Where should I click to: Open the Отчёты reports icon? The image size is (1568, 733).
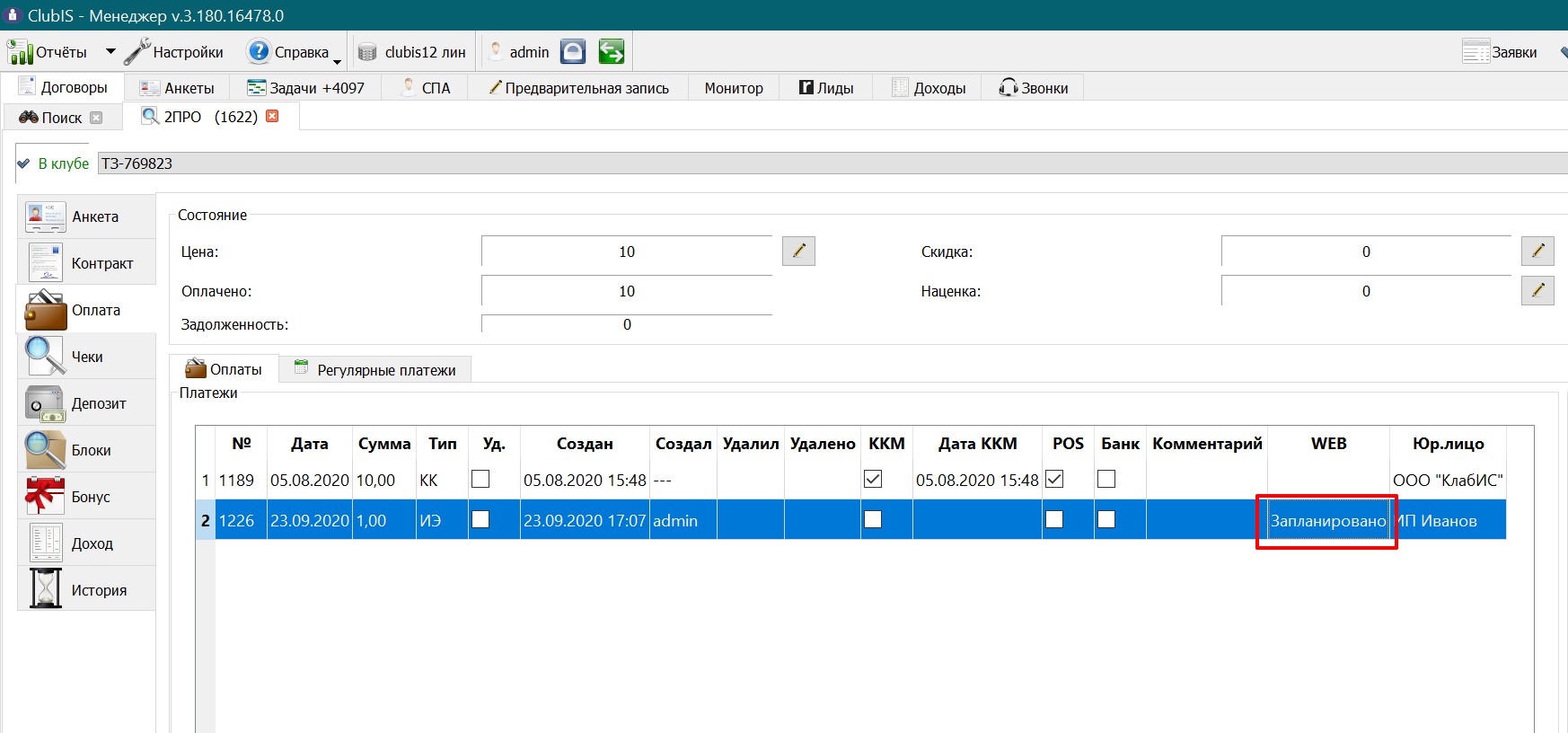click(20, 52)
